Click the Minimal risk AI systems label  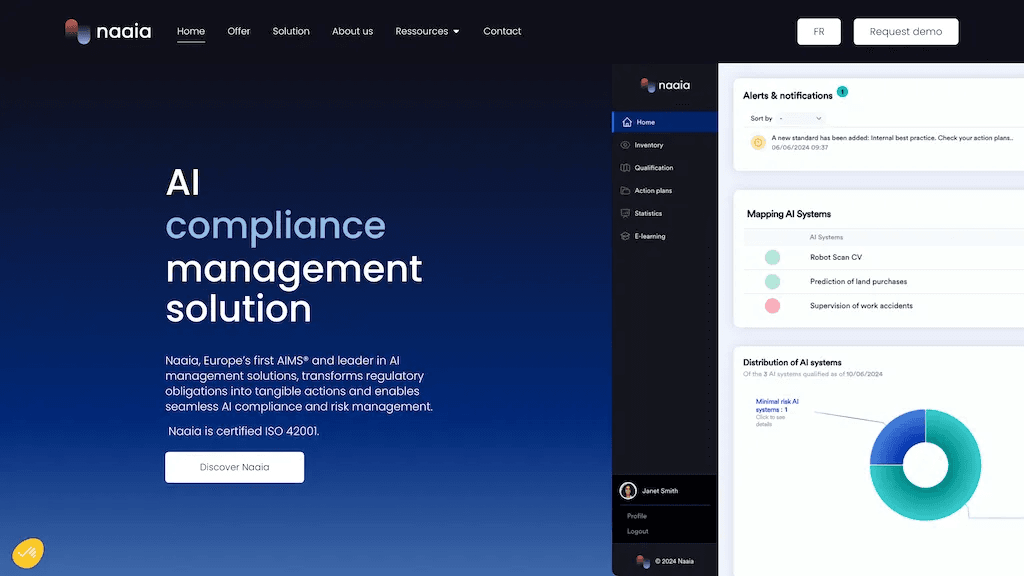click(x=776, y=406)
